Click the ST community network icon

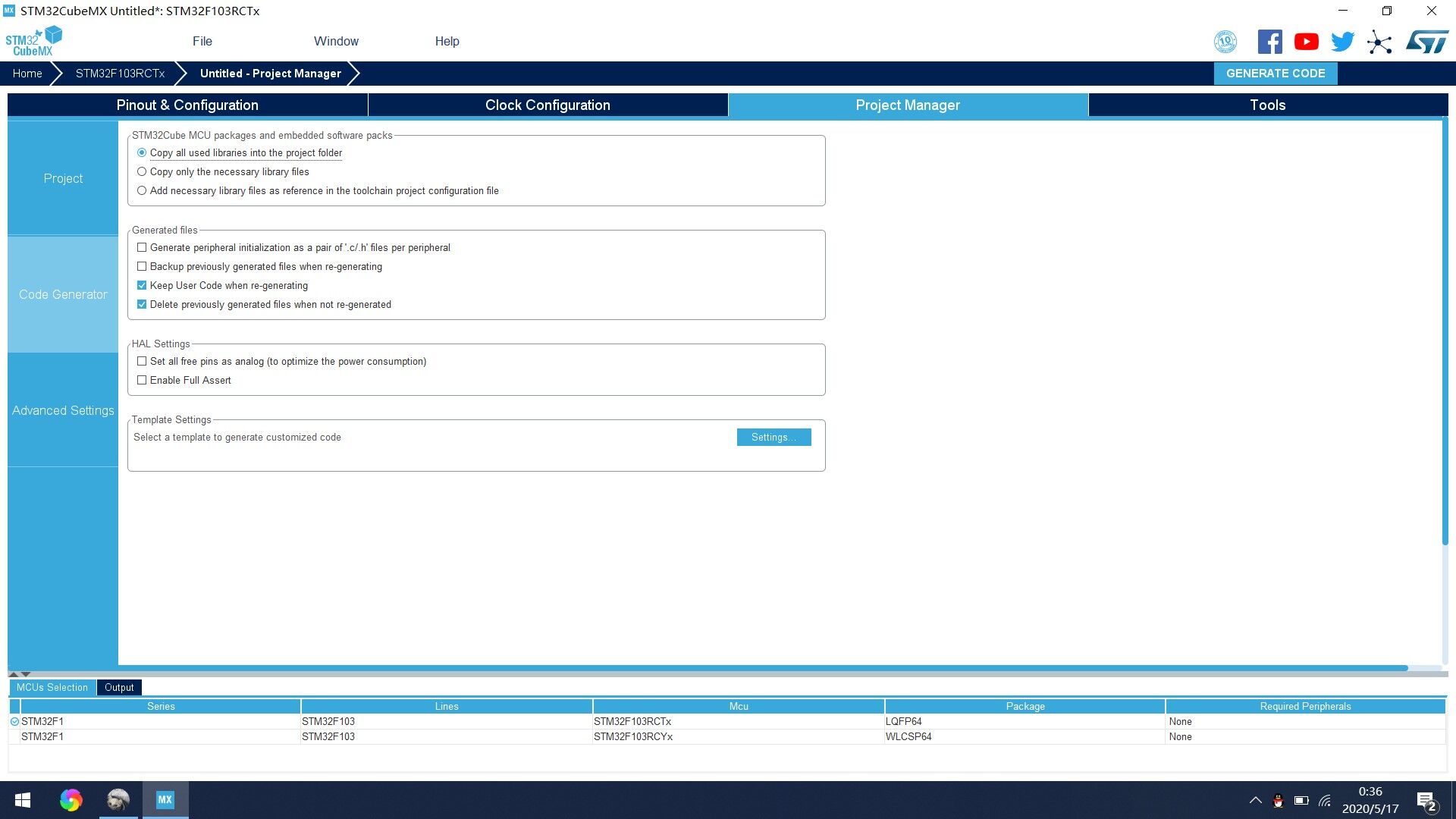click(x=1379, y=42)
